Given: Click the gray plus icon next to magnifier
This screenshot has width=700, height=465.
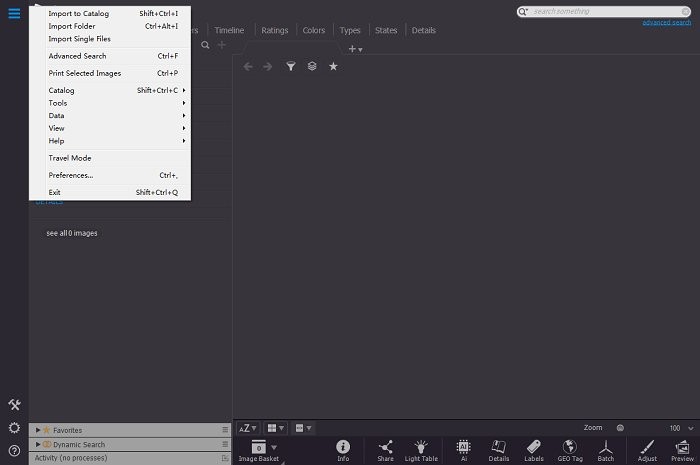Looking at the screenshot, I should click(221, 45).
